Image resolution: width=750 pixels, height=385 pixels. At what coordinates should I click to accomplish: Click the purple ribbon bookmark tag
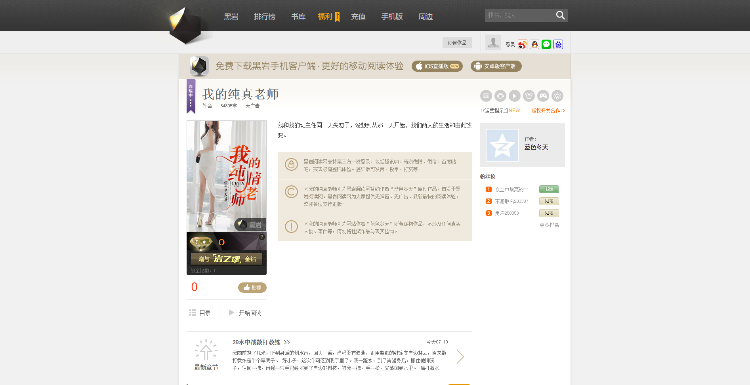[191, 96]
